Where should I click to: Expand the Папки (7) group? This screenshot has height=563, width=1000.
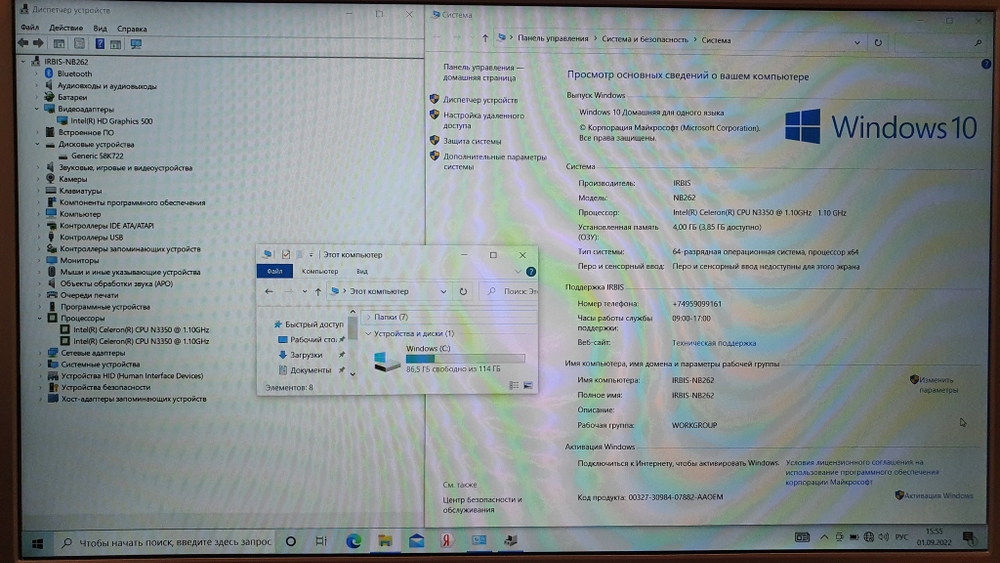[368, 317]
